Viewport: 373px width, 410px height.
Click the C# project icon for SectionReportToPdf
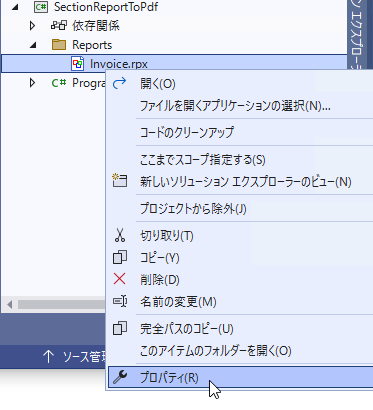[41, 6]
